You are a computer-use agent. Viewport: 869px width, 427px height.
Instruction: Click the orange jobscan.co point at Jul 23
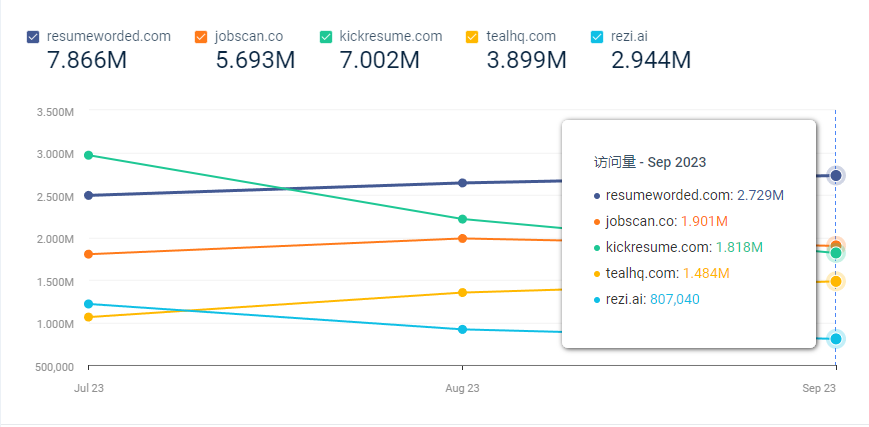pyautogui.click(x=89, y=254)
